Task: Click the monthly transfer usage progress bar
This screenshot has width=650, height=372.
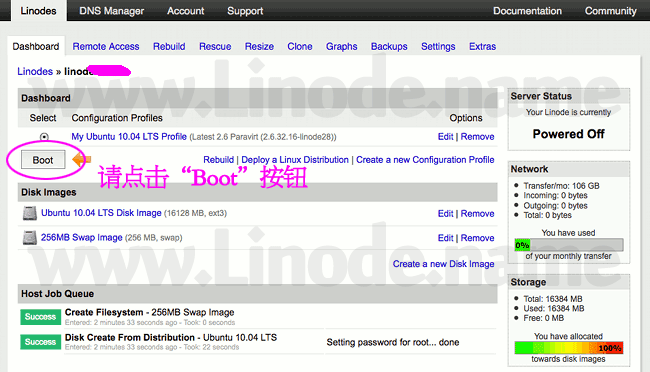Action: [569, 245]
